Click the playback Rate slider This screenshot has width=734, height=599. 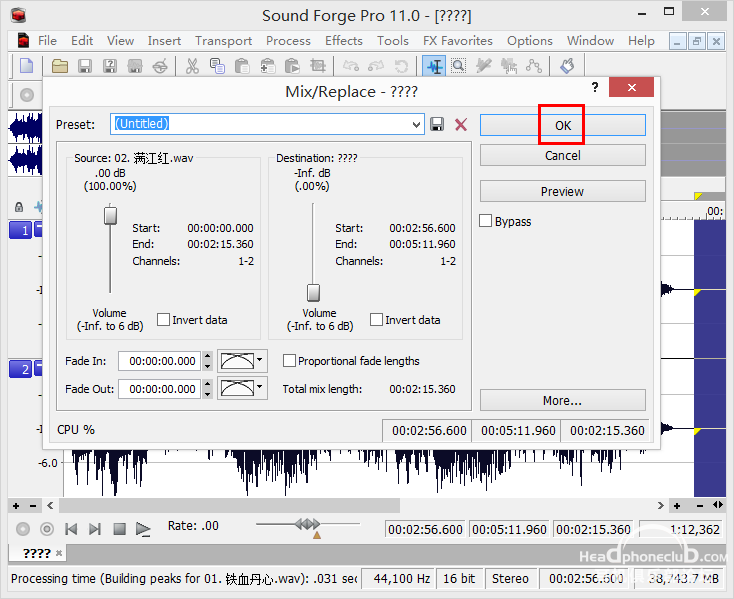click(x=308, y=524)
